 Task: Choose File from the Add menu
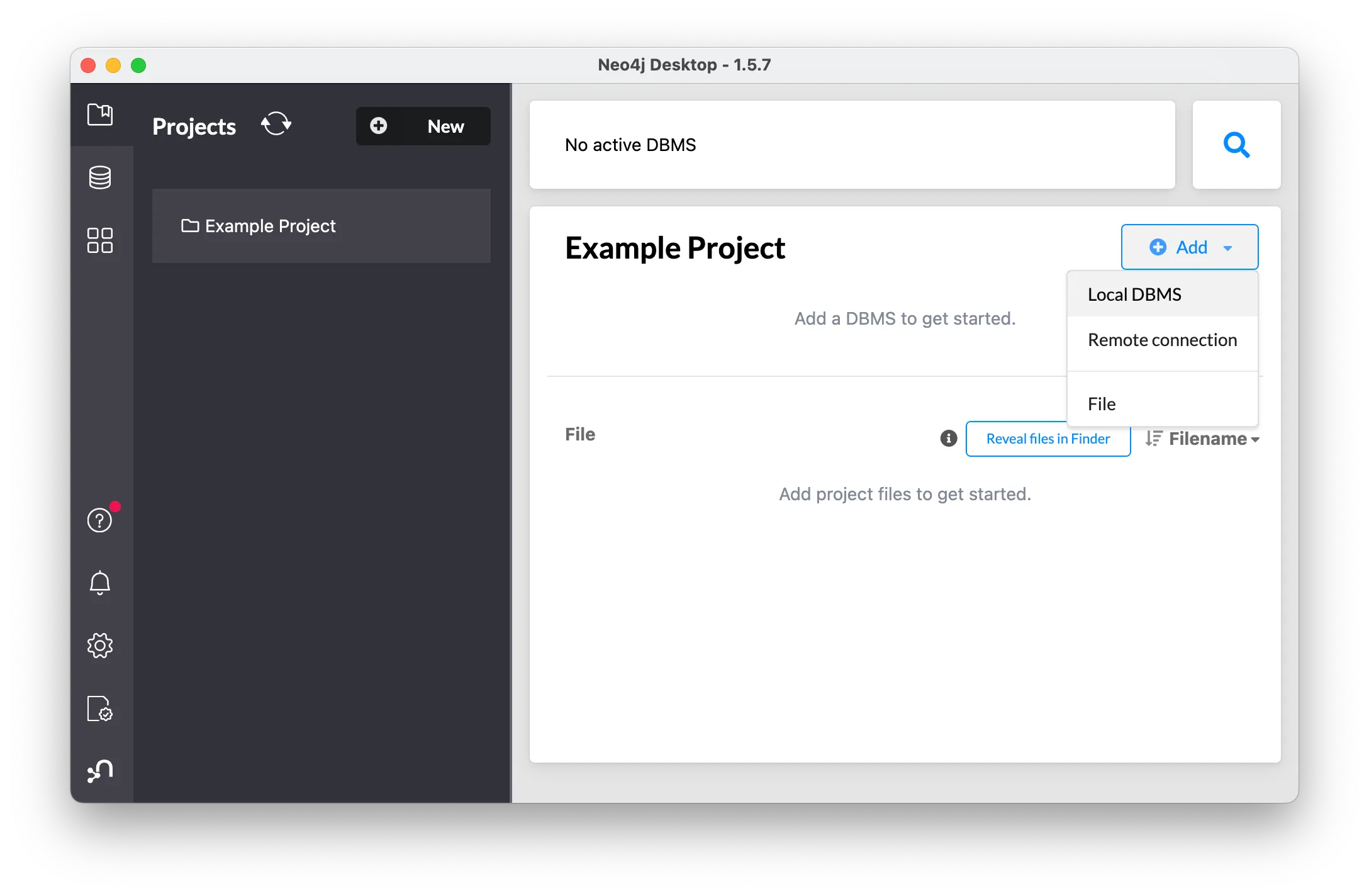click(x=1163, y=404)
